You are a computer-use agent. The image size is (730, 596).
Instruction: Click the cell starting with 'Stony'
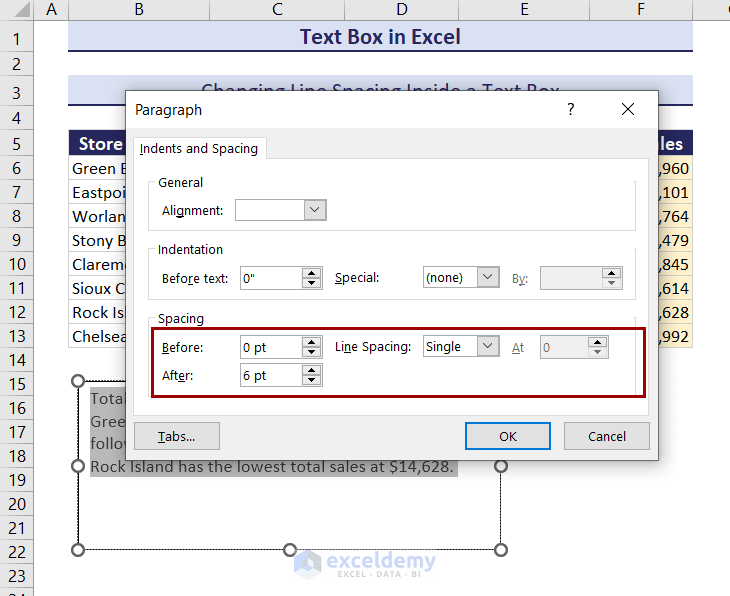point(97,240)
